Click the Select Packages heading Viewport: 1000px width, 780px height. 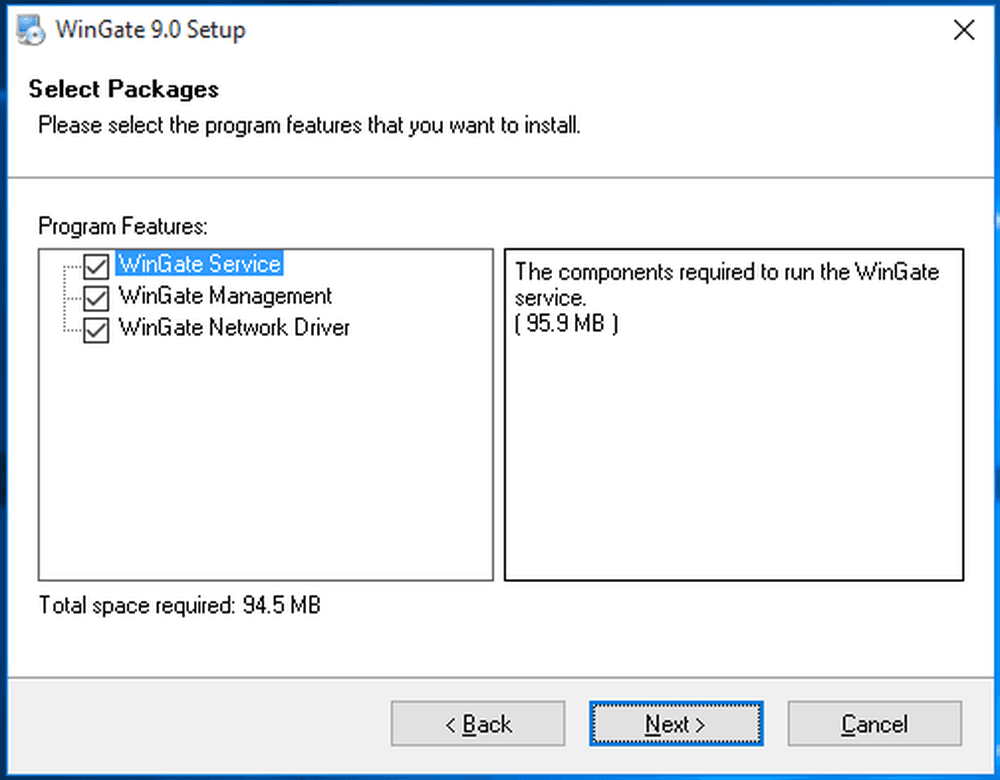tap(123, 89)
